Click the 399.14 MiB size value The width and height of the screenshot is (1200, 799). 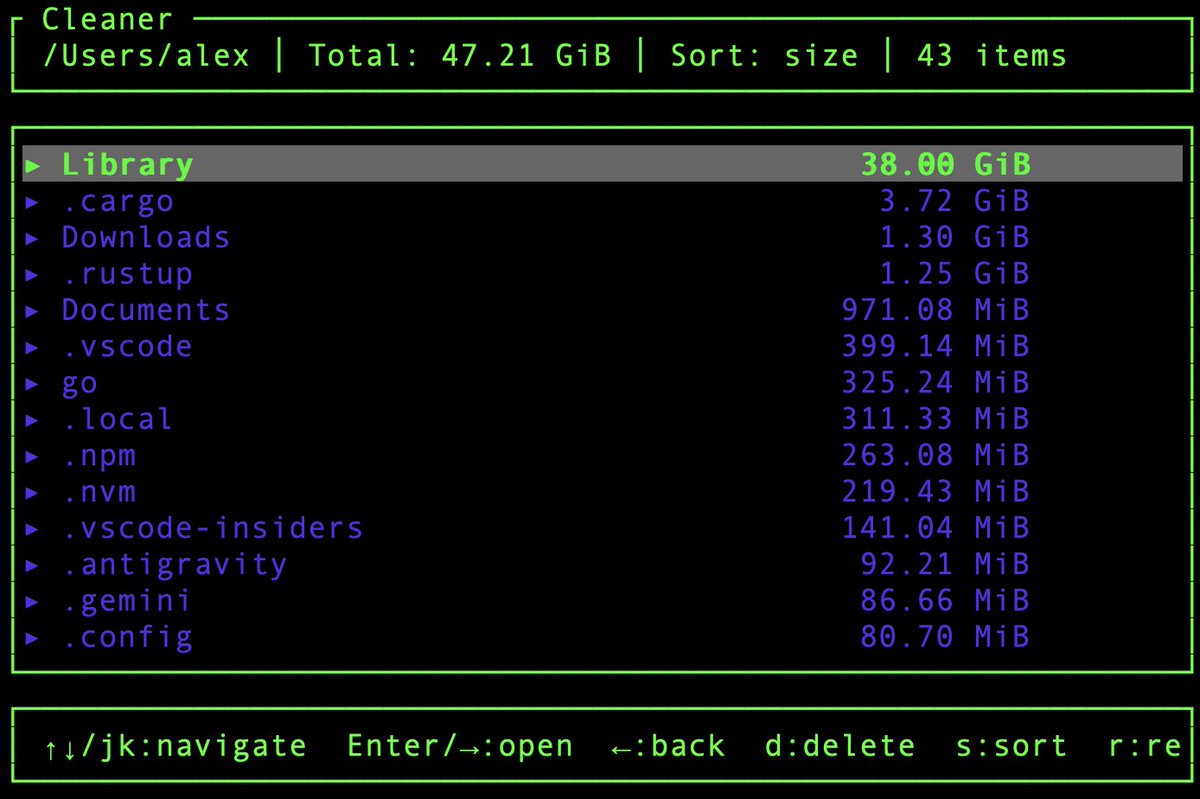[x=936, y=346]
